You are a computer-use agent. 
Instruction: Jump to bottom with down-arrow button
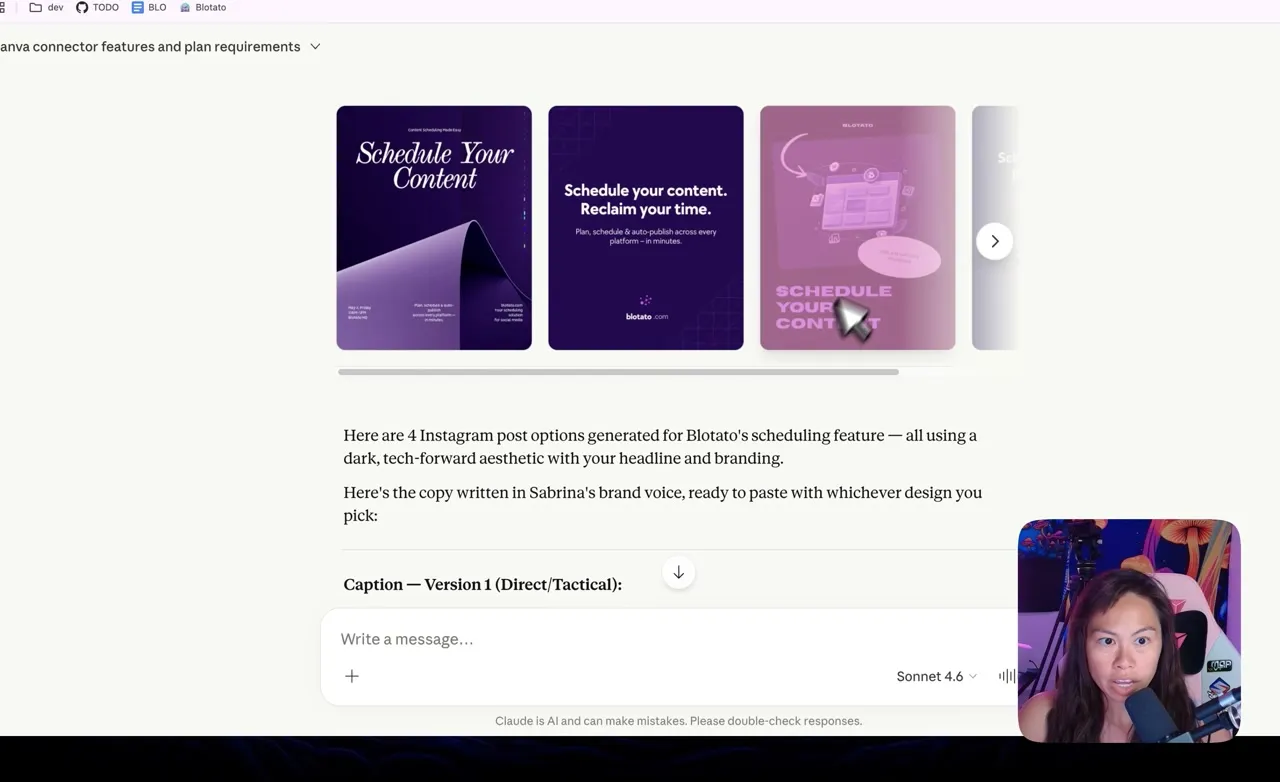[678, 573]
